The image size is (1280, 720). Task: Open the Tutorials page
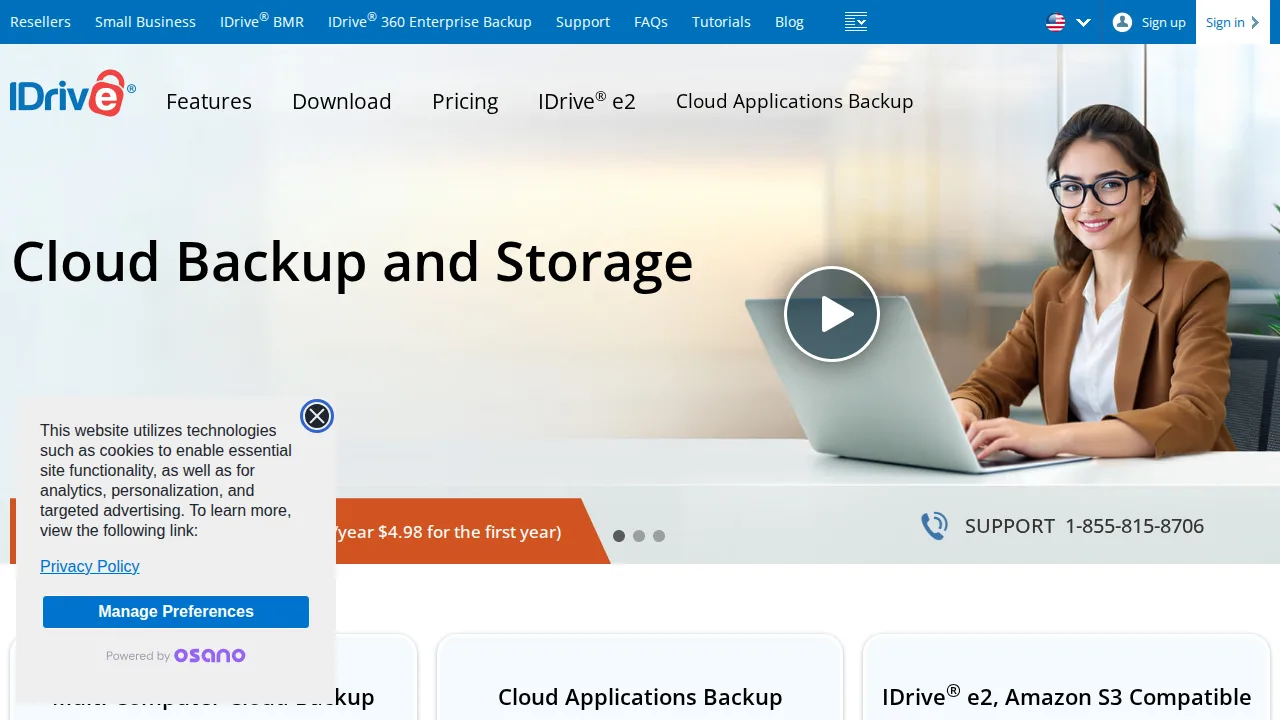click(721, 22)
